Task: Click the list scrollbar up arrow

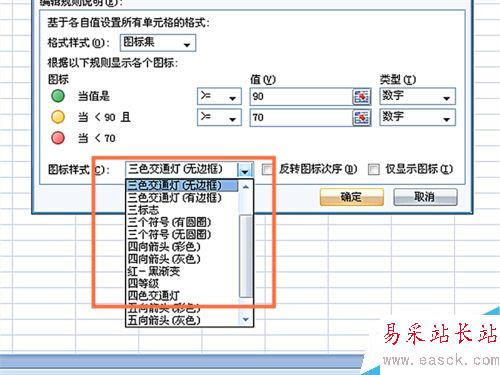Action: tap(246, 187)
